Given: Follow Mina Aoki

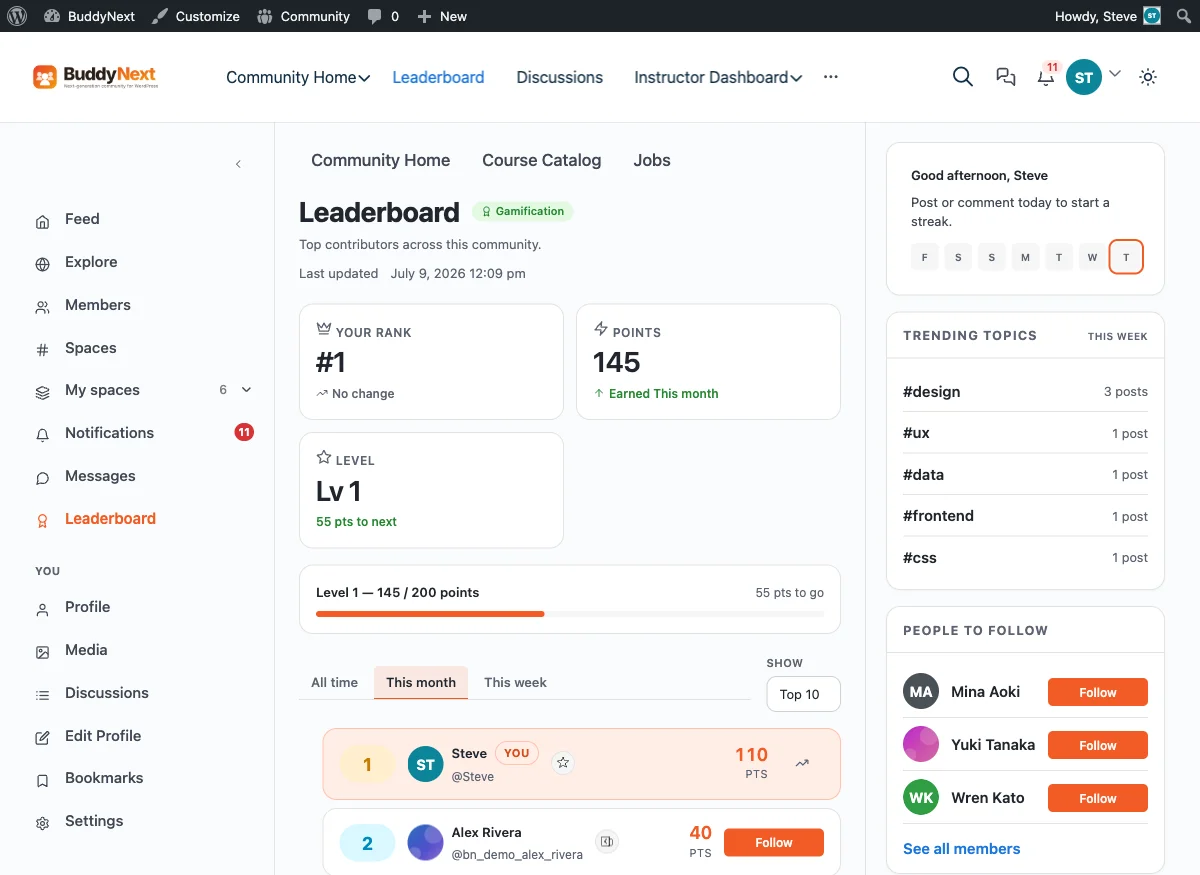Looking at the screenshot, I should tap(1098, 692).
